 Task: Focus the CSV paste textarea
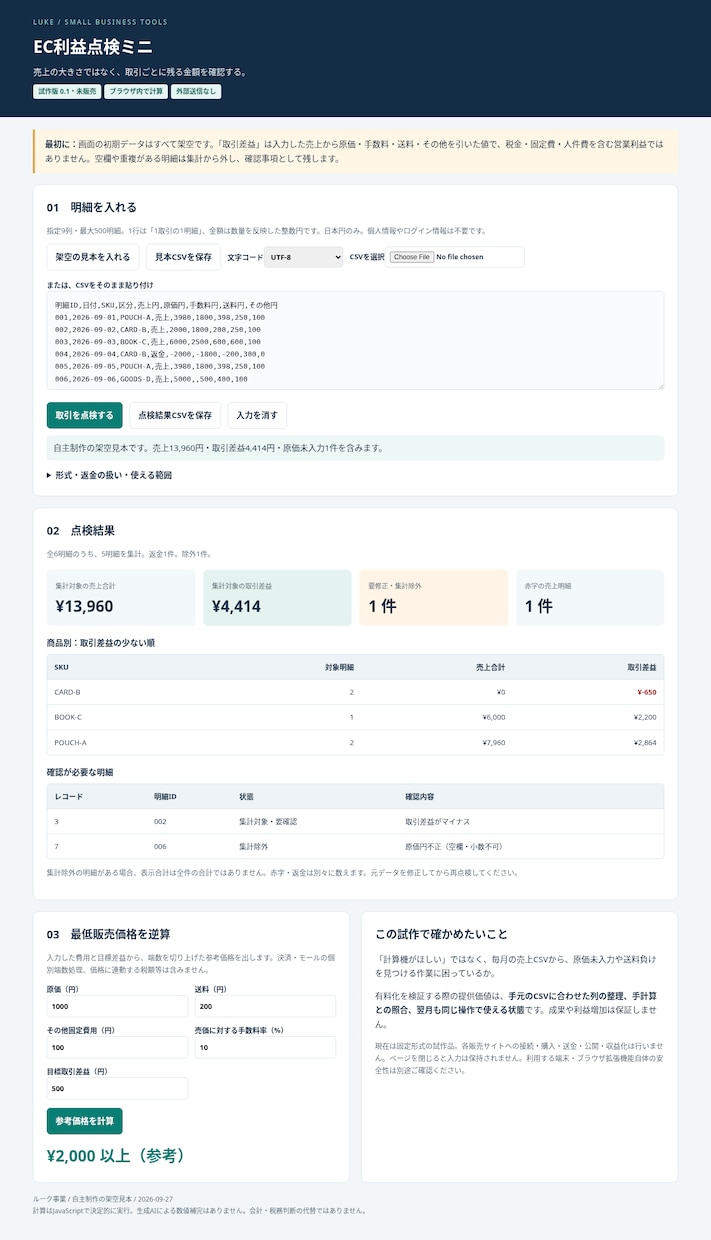[355, 340]
